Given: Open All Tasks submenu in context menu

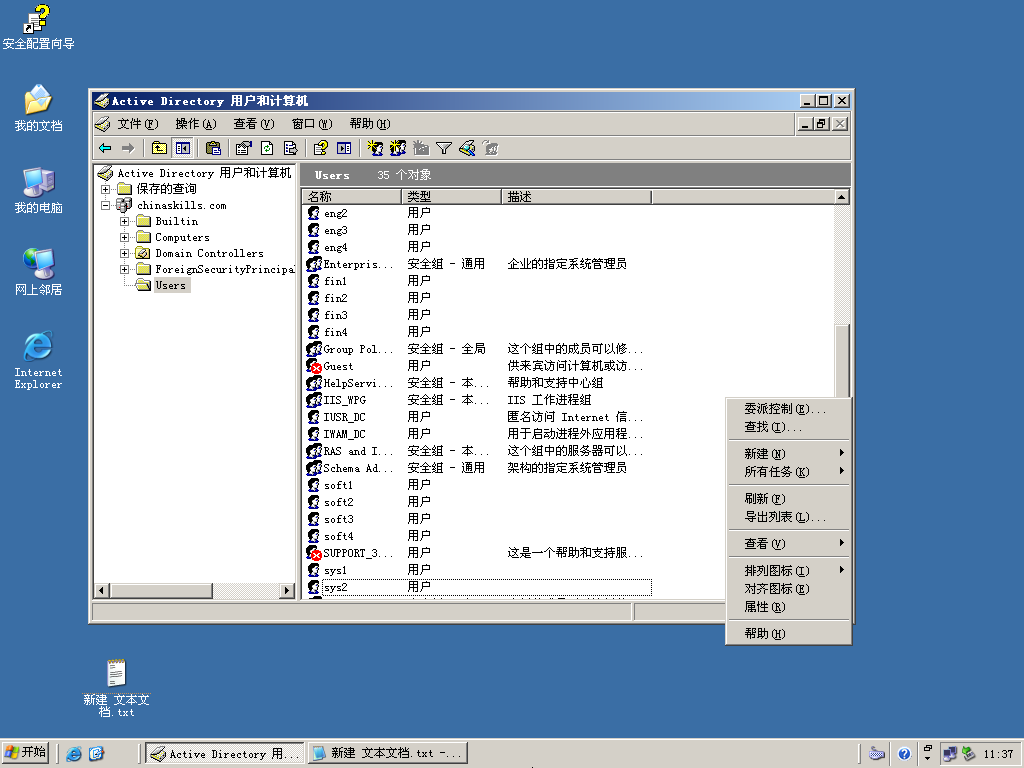Looking at the screenshot, I should point(788,472).
